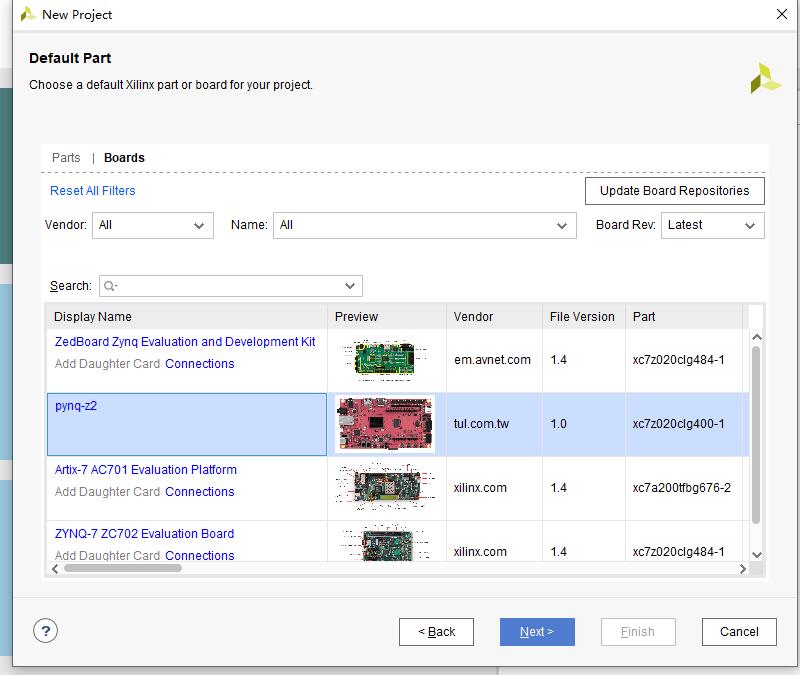The height and width of the screenshot is (675, 800).
Task: Sort by File Version column header
Action: (584, 317)
